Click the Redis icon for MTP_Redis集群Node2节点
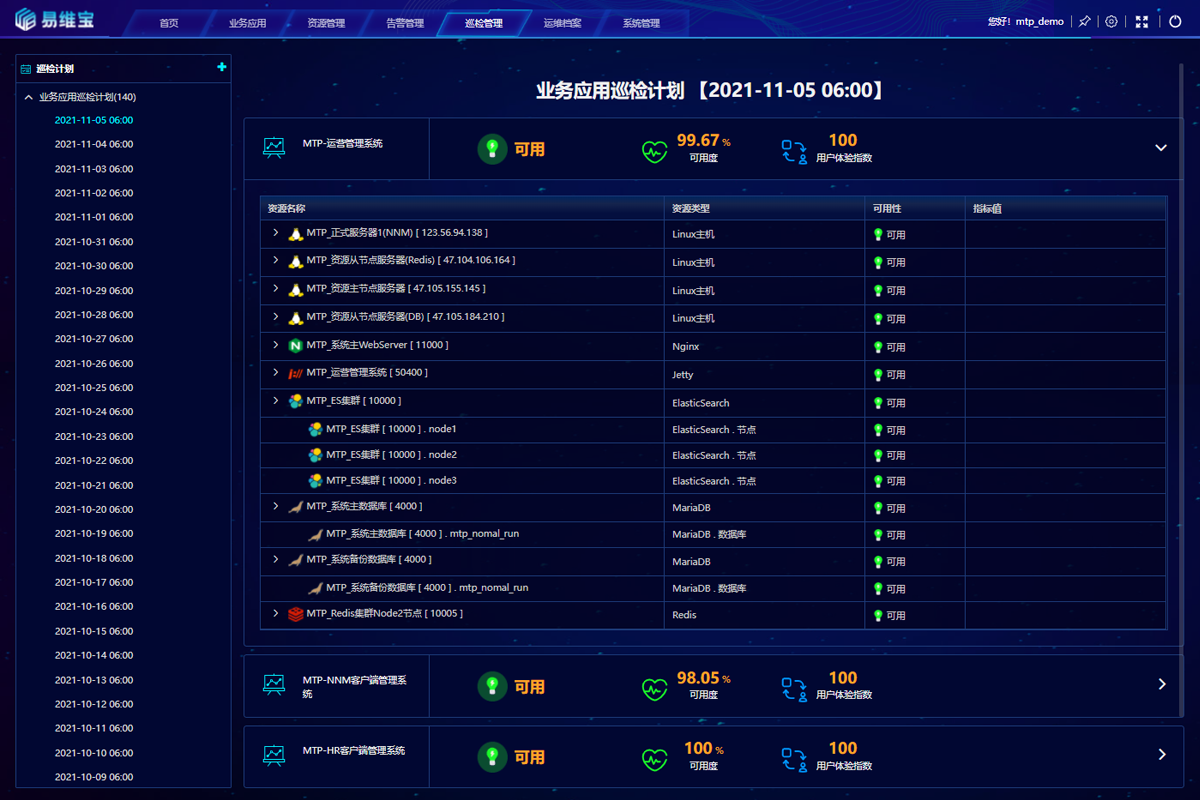Image resolution: width=1200 pixels, height=800 pixels. (296, 614)
